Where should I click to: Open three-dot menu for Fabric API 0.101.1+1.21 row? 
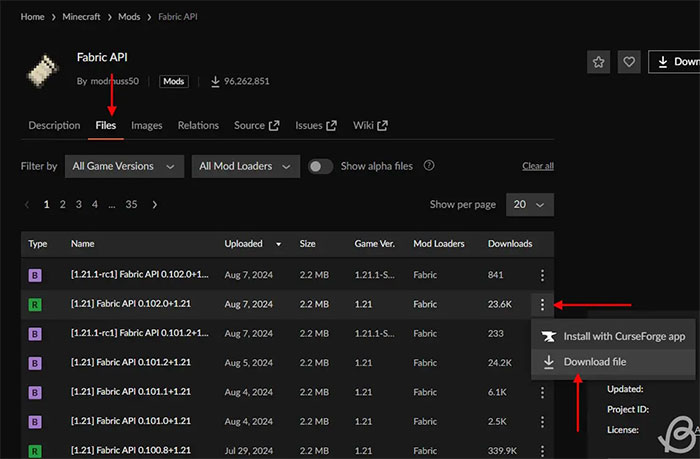tap(542, 392)
